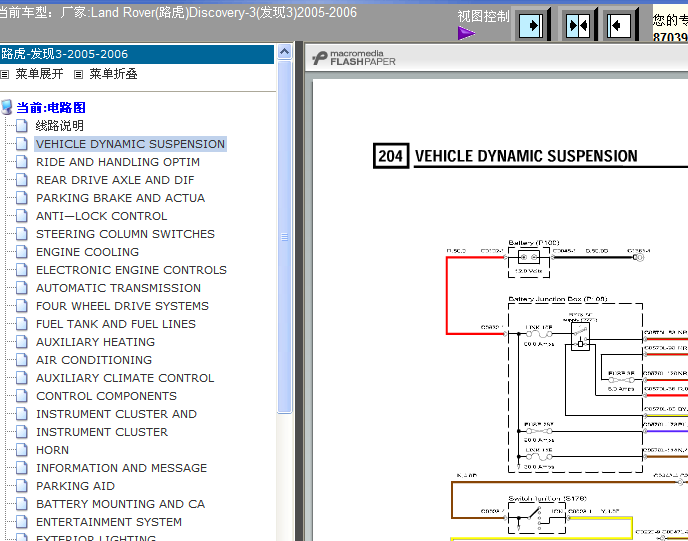This screenshot has width=688, height=541.
Task: Click page icon next to BATTERY MOUNTING AND CA
Action: click(x=22, y=504)
